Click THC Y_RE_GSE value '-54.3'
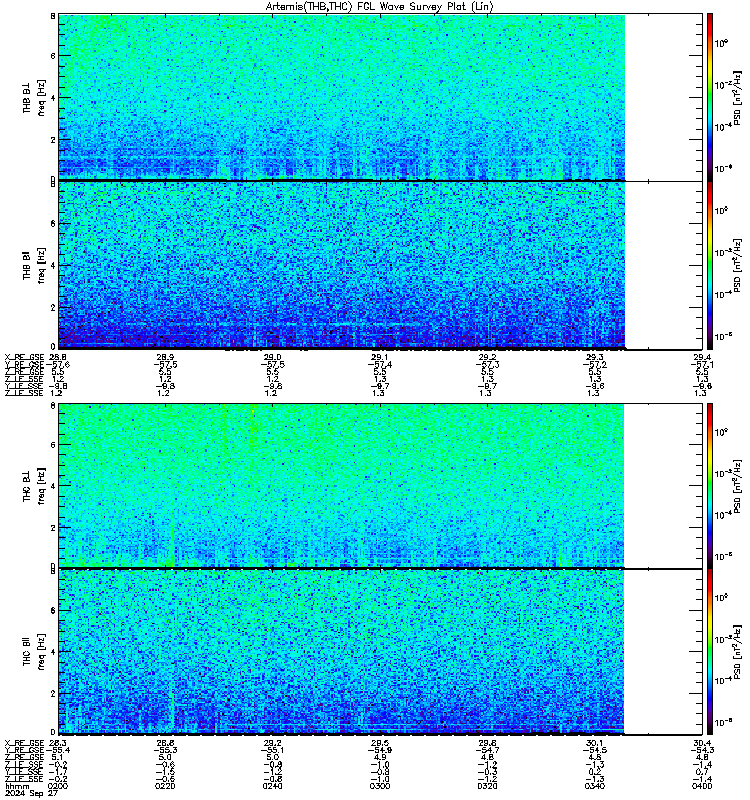 coord(702,750)
